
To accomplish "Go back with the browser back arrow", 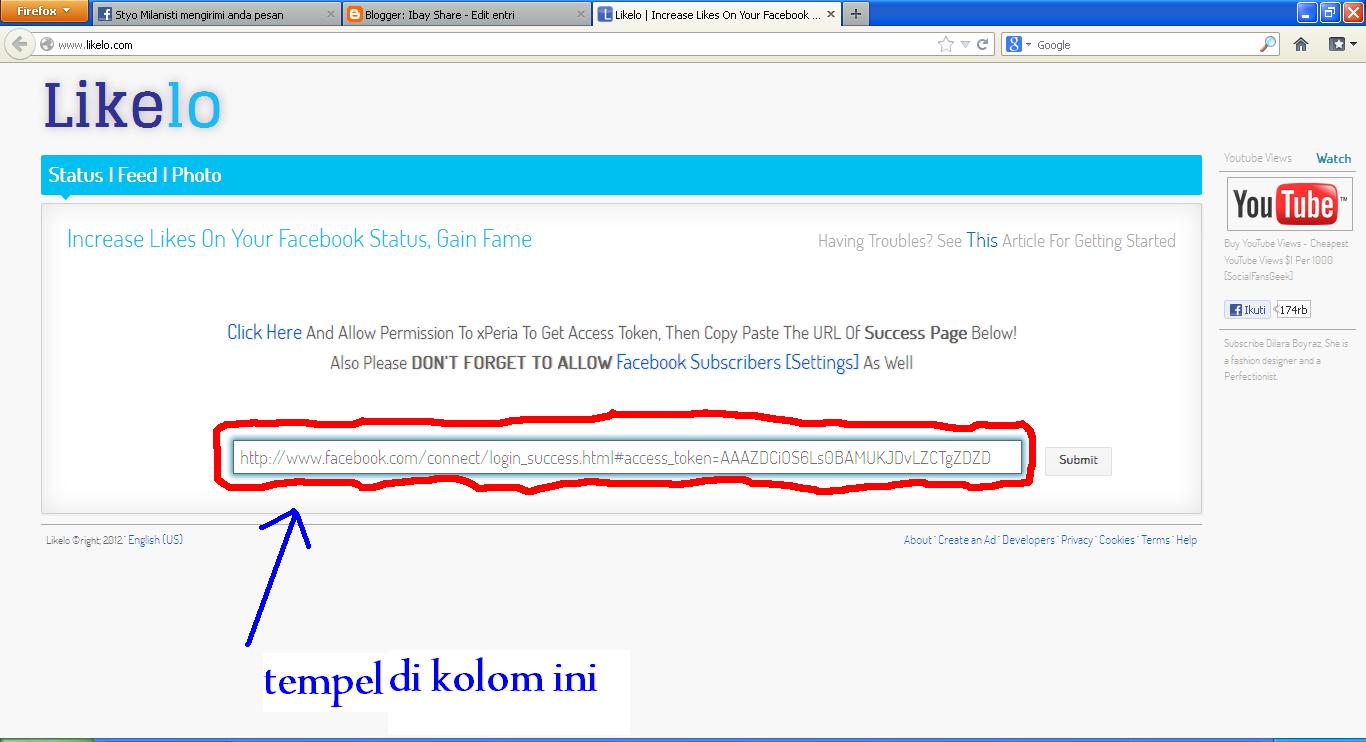I will pos(19,44).
